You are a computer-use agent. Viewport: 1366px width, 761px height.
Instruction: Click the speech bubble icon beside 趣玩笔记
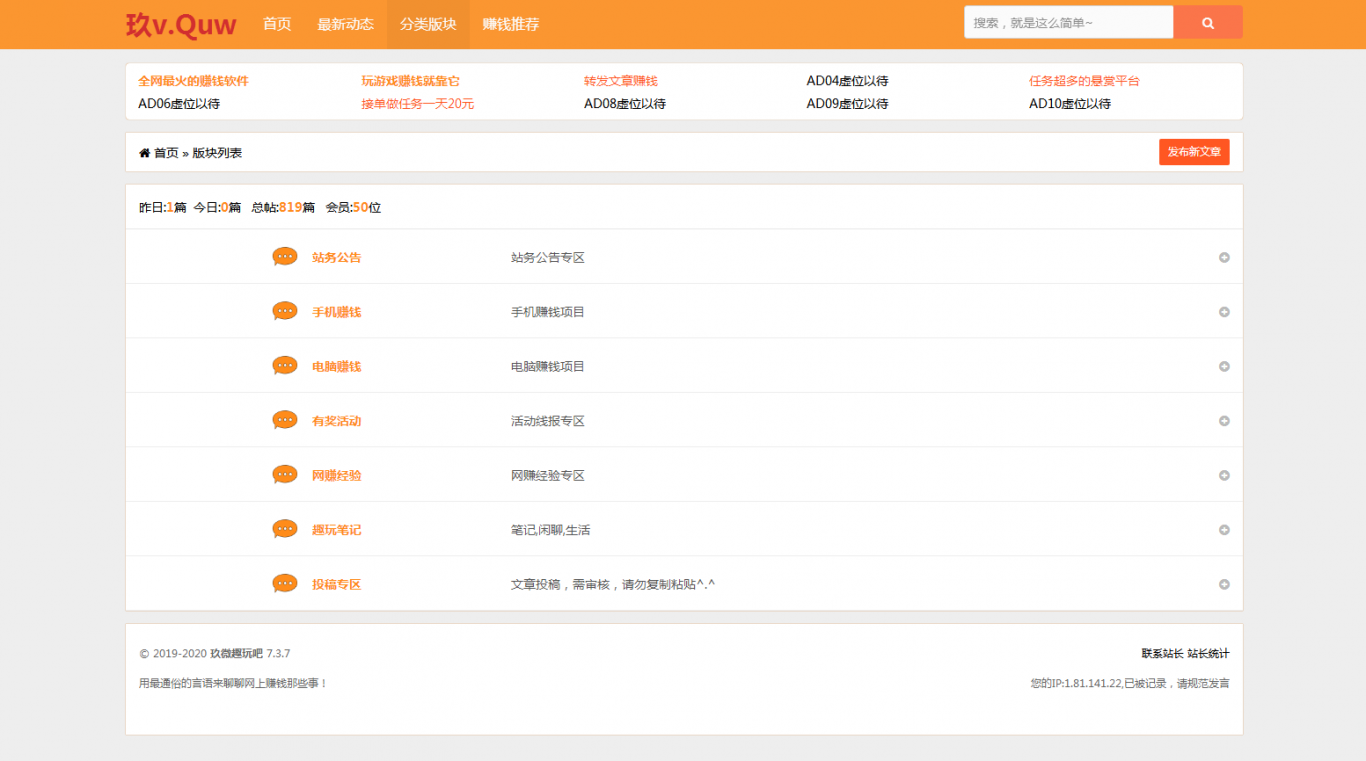[x=285, y=530]
